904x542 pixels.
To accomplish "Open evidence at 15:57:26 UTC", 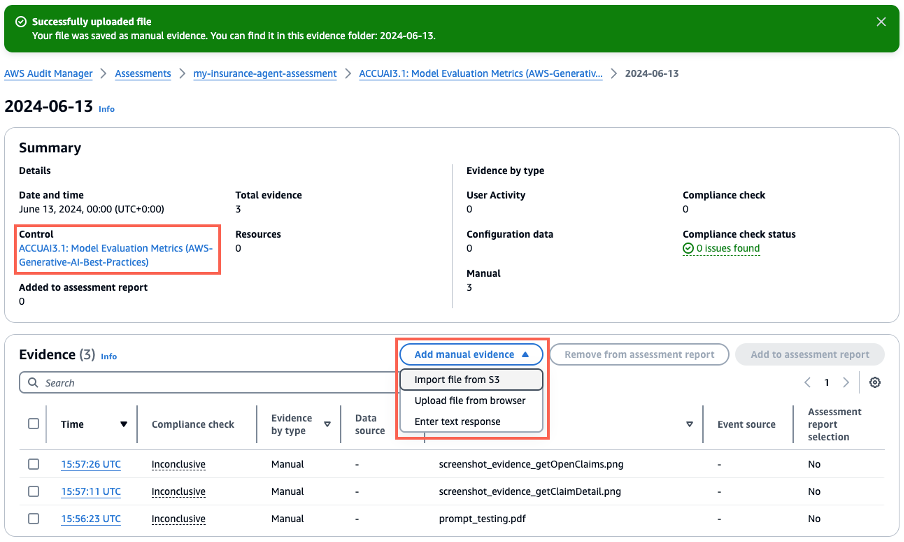I will click(91, 464).
